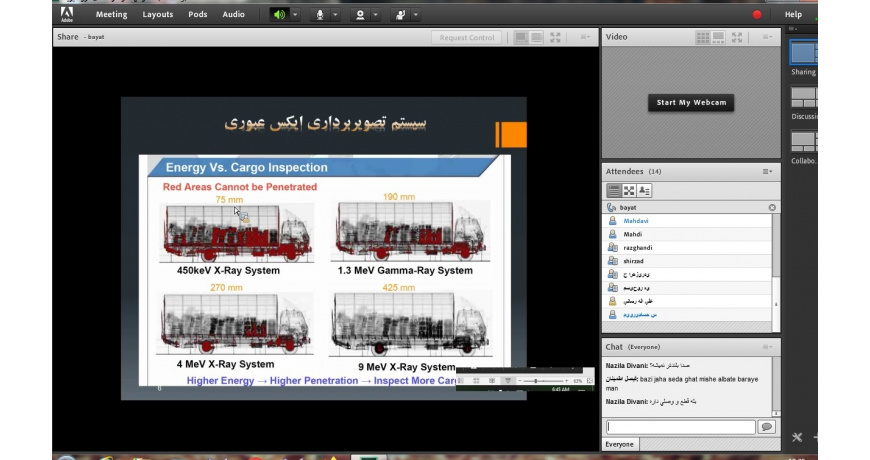Expand the speaker options dropdown arrow

coord(295,15)
